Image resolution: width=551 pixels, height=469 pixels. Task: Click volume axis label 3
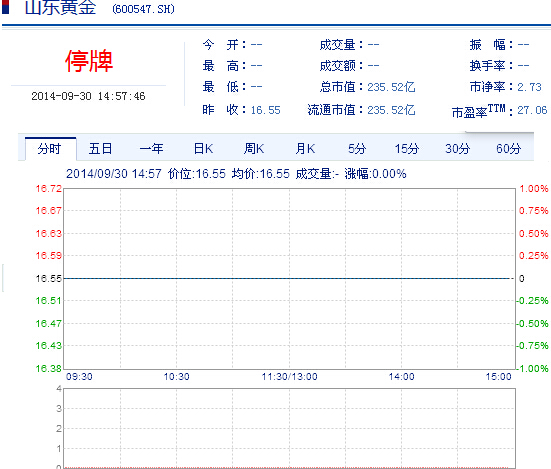click(x=59, y=409)
